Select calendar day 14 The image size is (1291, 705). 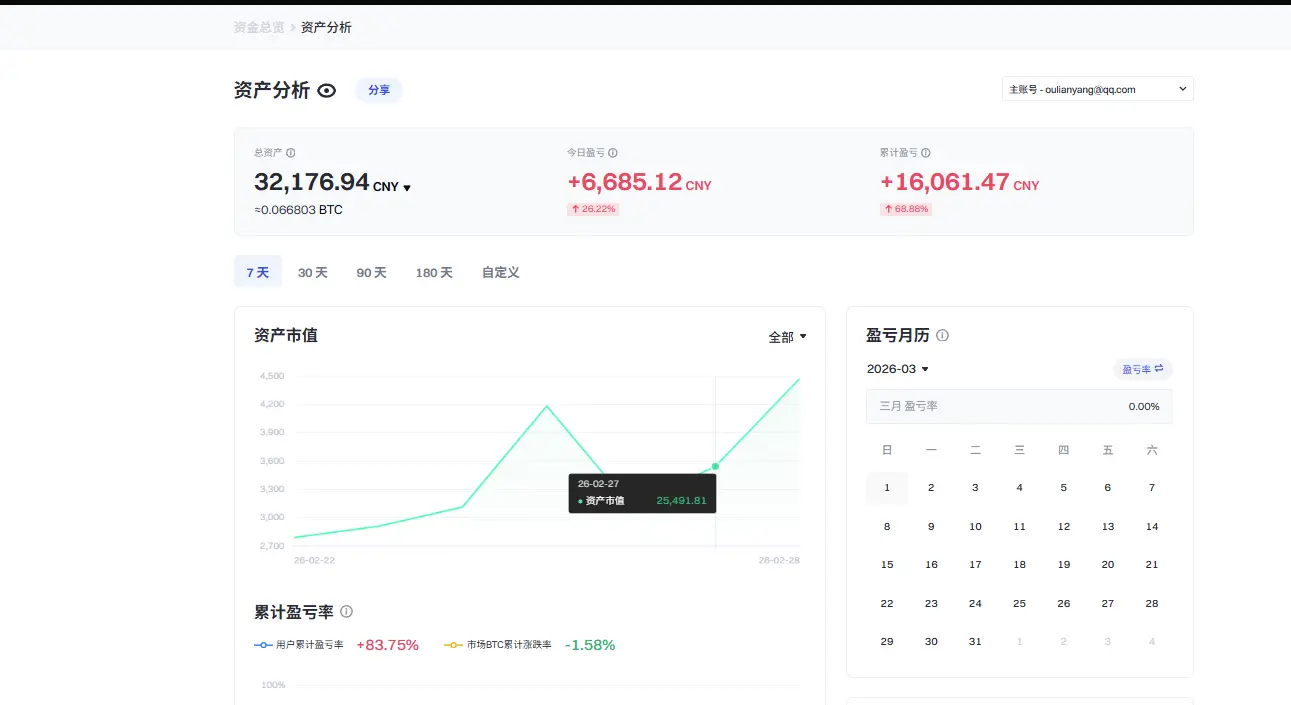click(1152, 527)
